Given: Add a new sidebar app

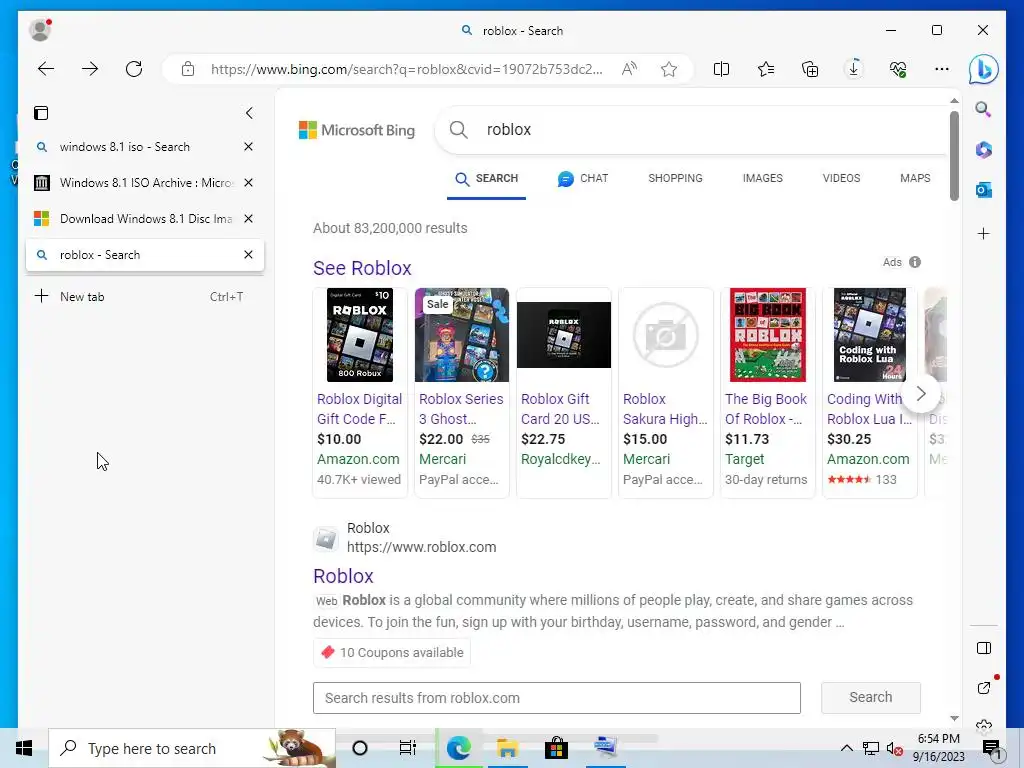Looking at the screenshot, I should (984, 234).
